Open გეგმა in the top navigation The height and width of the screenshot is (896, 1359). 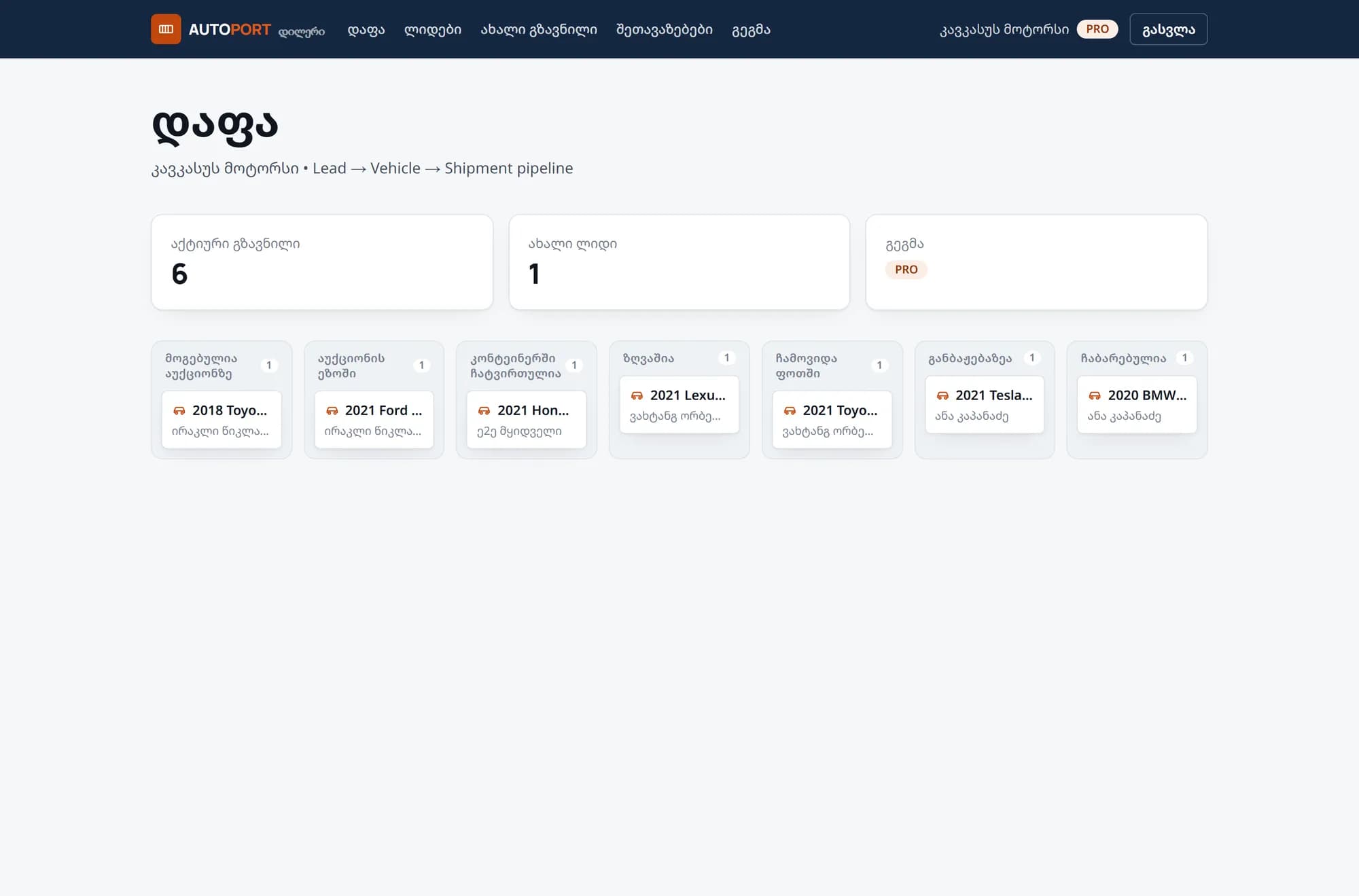[751, 29]
